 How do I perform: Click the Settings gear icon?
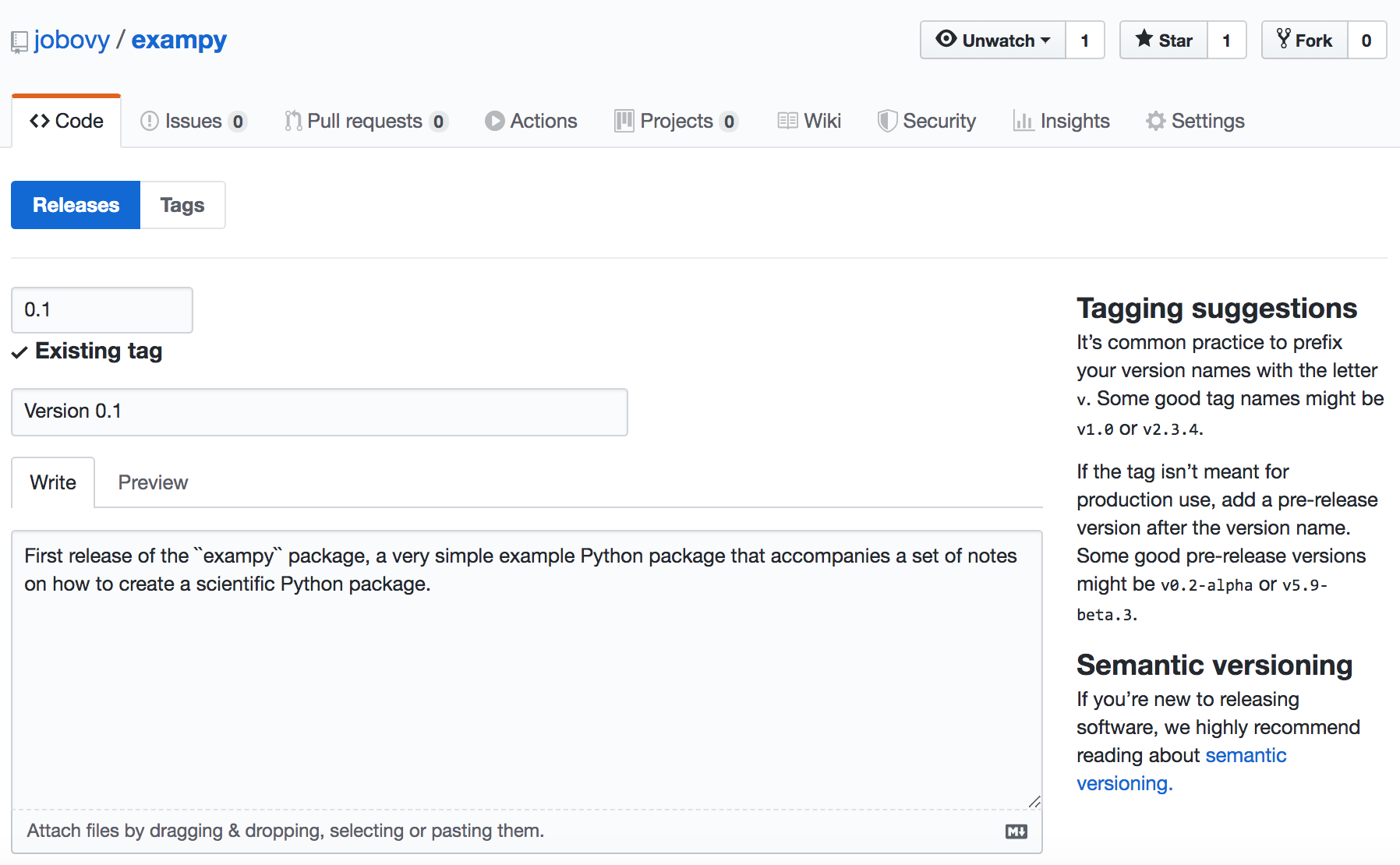[x=1156, y=121]
